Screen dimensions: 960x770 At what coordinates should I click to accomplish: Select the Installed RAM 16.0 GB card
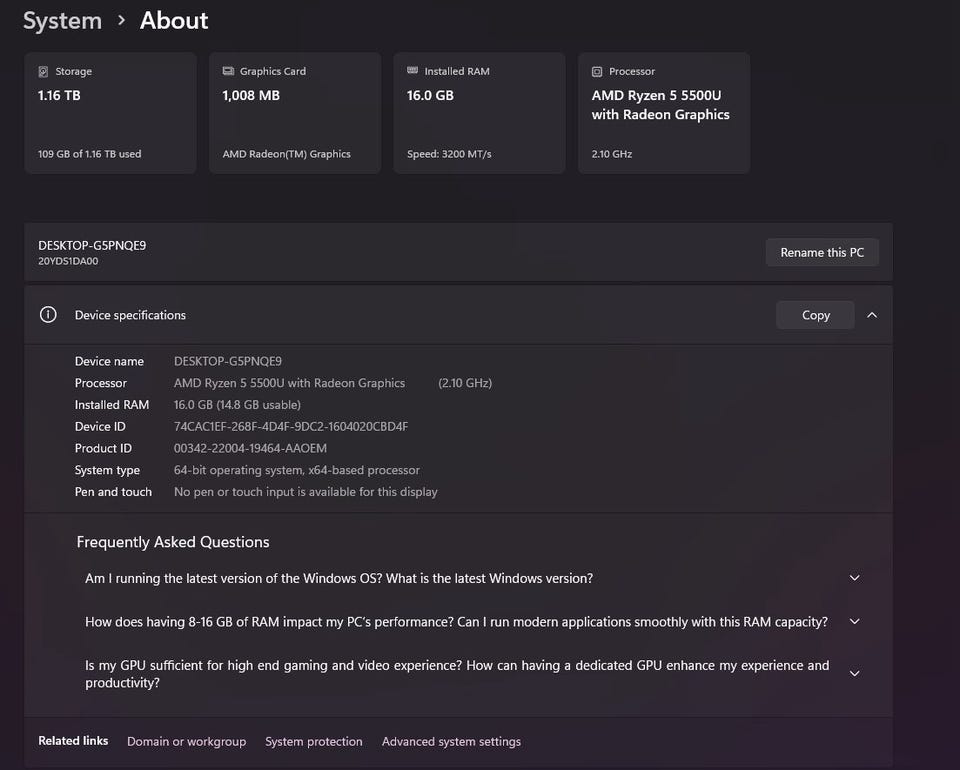click(x=479, y=114)
